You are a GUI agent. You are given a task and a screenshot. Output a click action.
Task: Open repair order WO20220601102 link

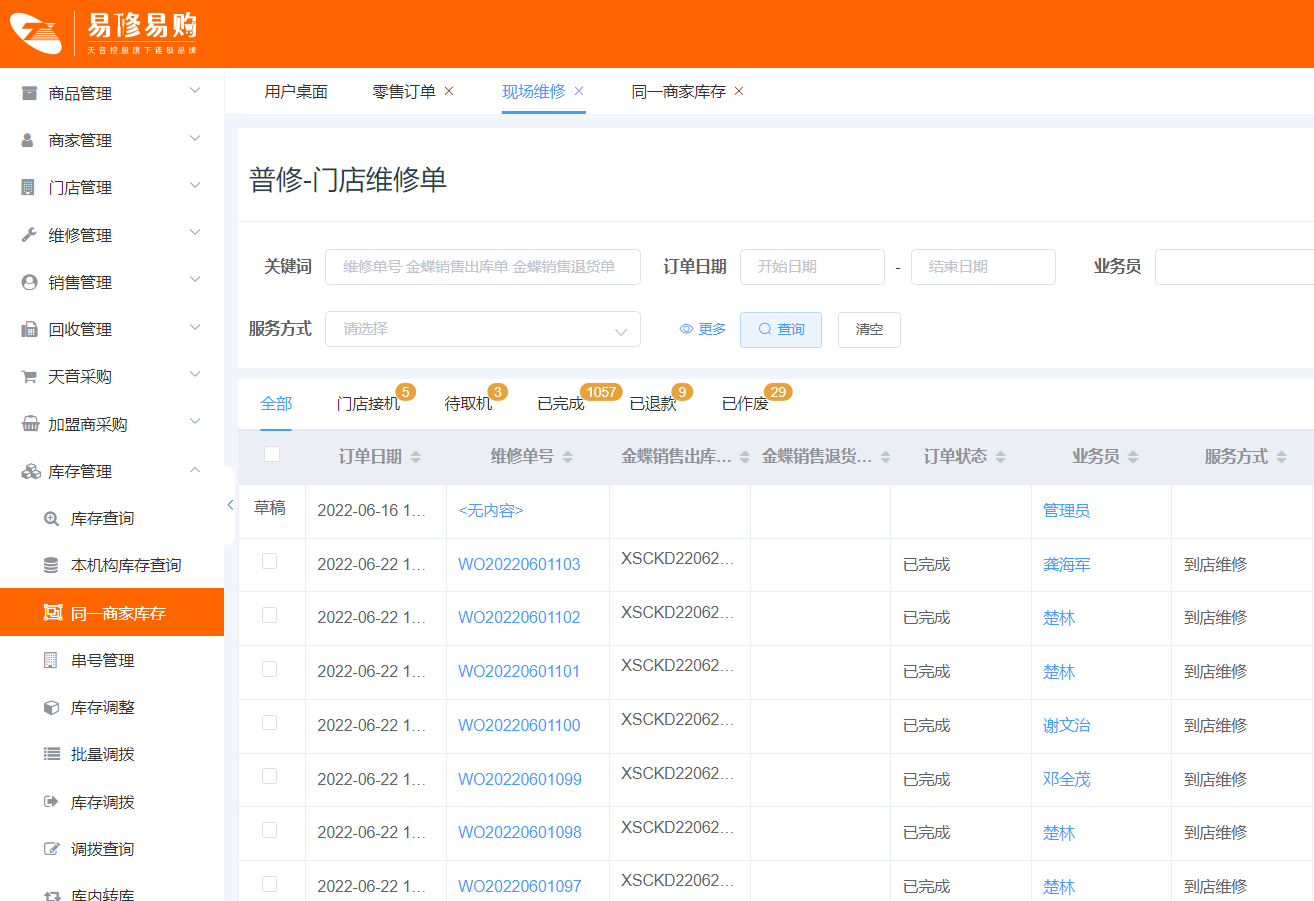tap(518, 618)
